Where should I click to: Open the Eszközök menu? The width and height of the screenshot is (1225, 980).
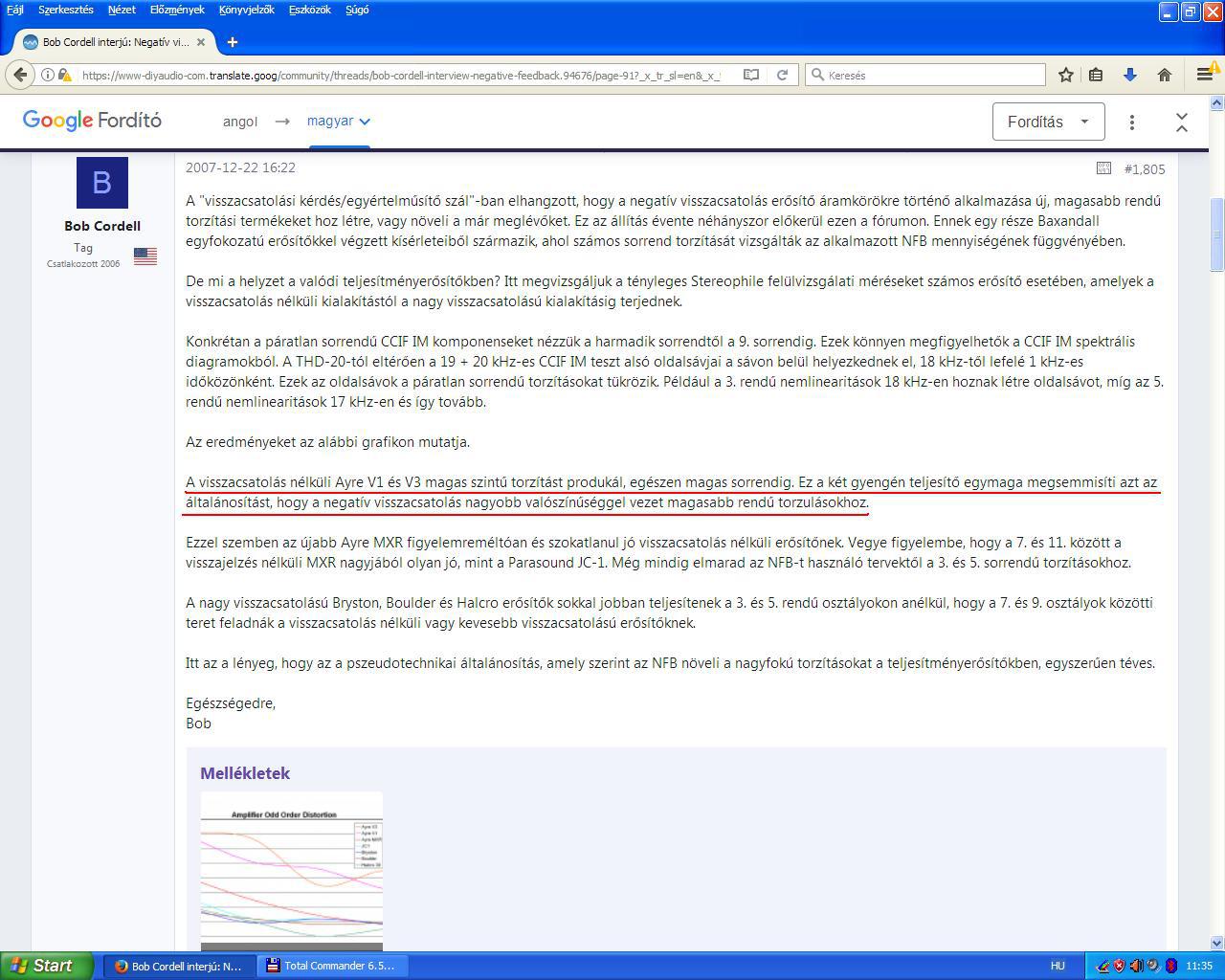(309, 10)
